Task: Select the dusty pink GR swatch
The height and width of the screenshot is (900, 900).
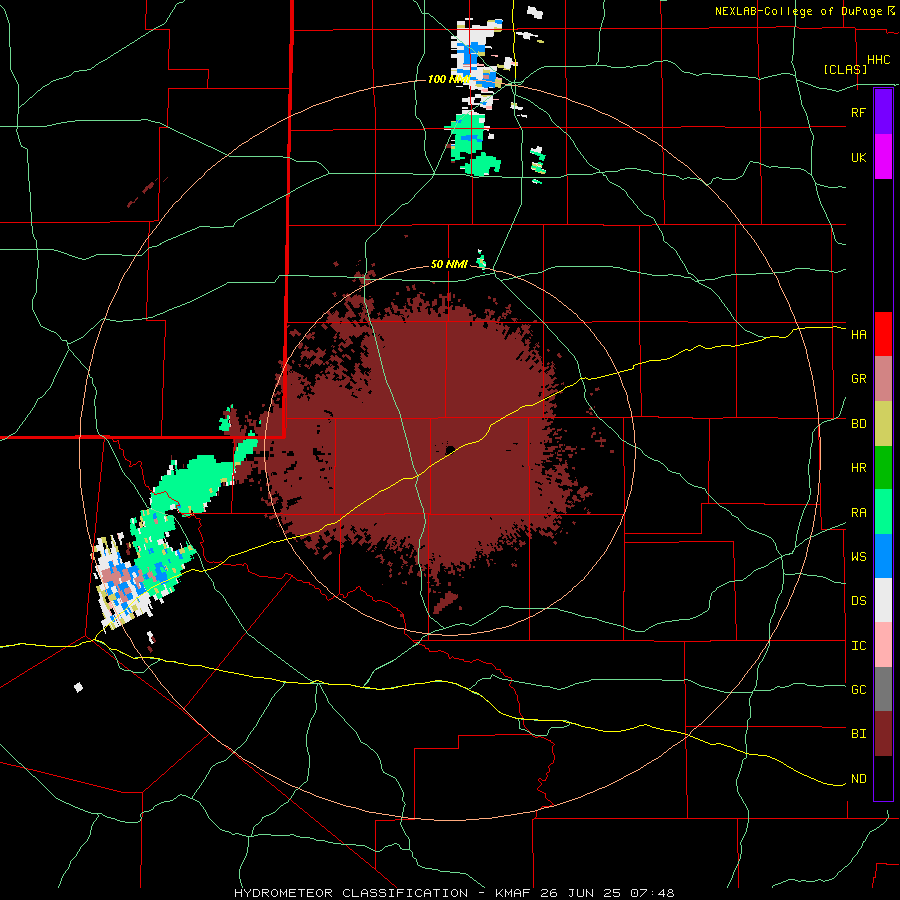Action: click(x=883, y=379)
